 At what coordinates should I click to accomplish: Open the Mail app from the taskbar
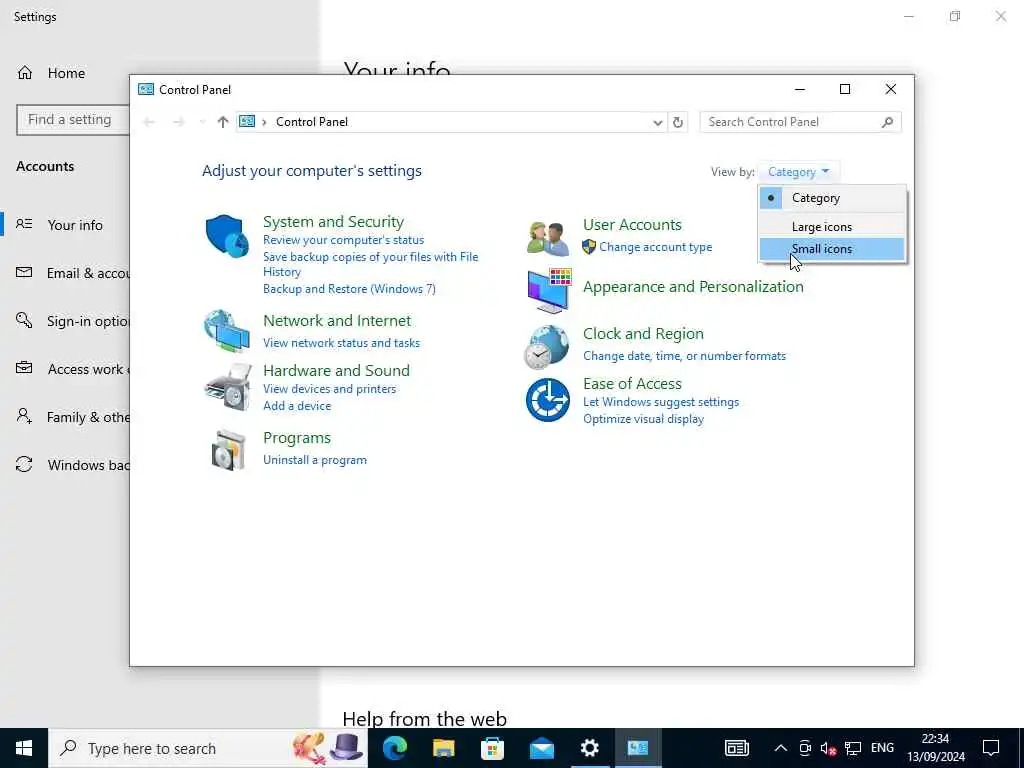[x=541, y=748]
